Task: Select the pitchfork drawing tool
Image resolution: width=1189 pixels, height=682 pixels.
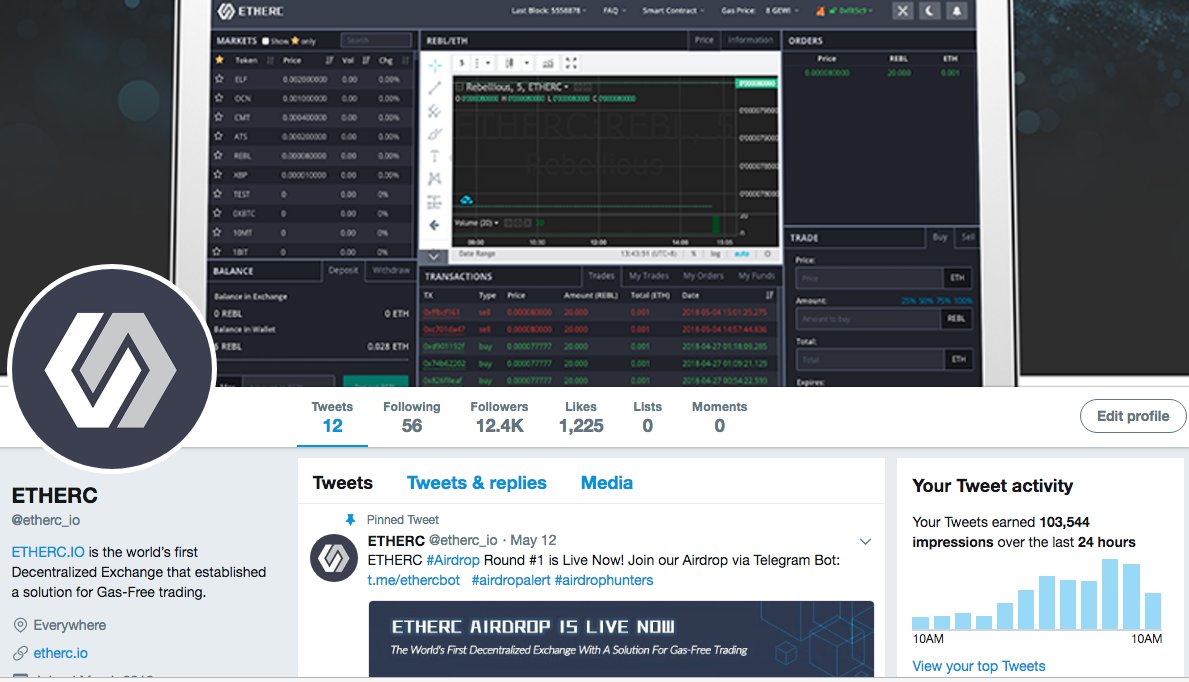Action: pos(435,112)
